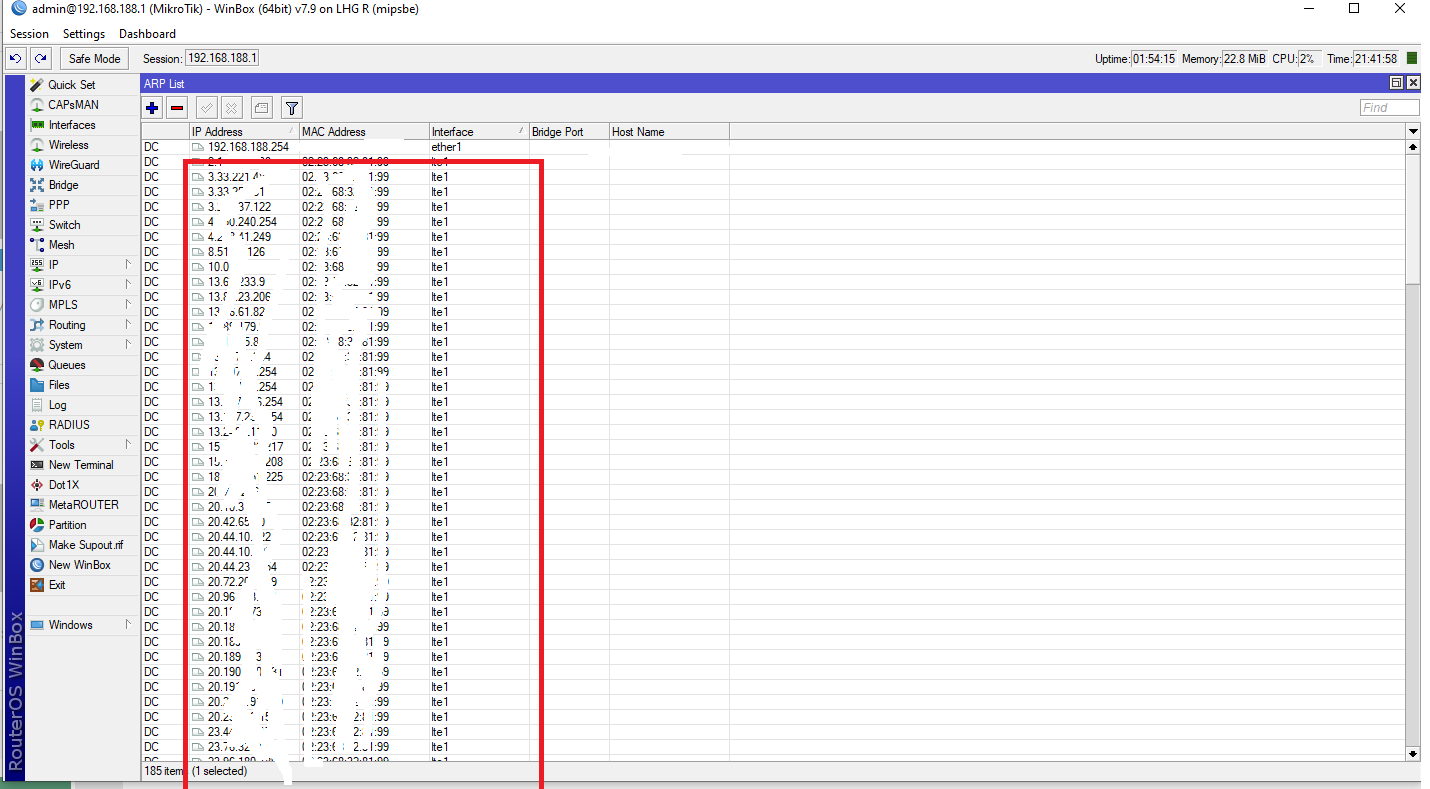Click the filter funnel button

(x=291, y=107)
